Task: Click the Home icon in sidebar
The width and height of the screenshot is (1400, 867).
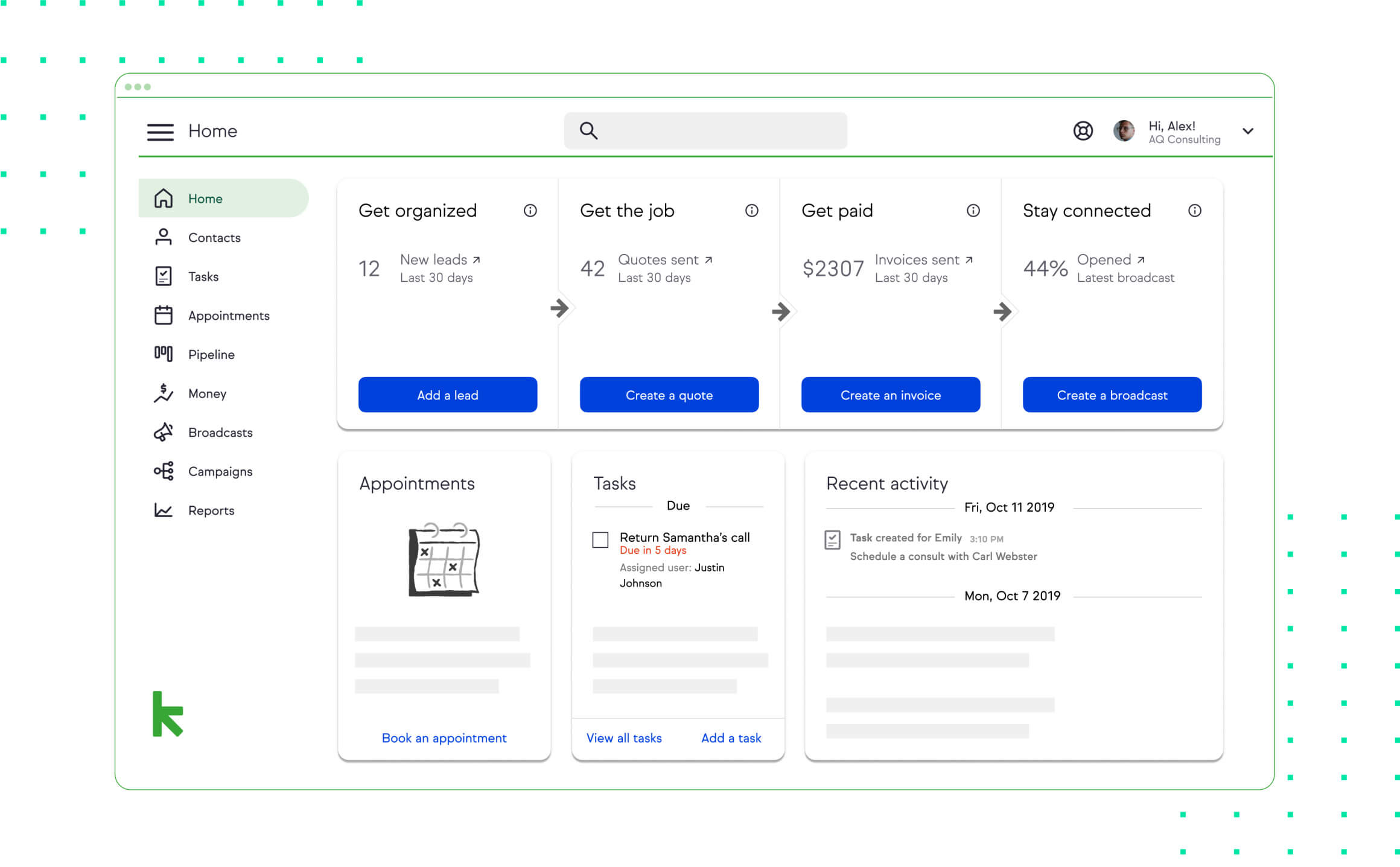Action: (x=163, y=198)
